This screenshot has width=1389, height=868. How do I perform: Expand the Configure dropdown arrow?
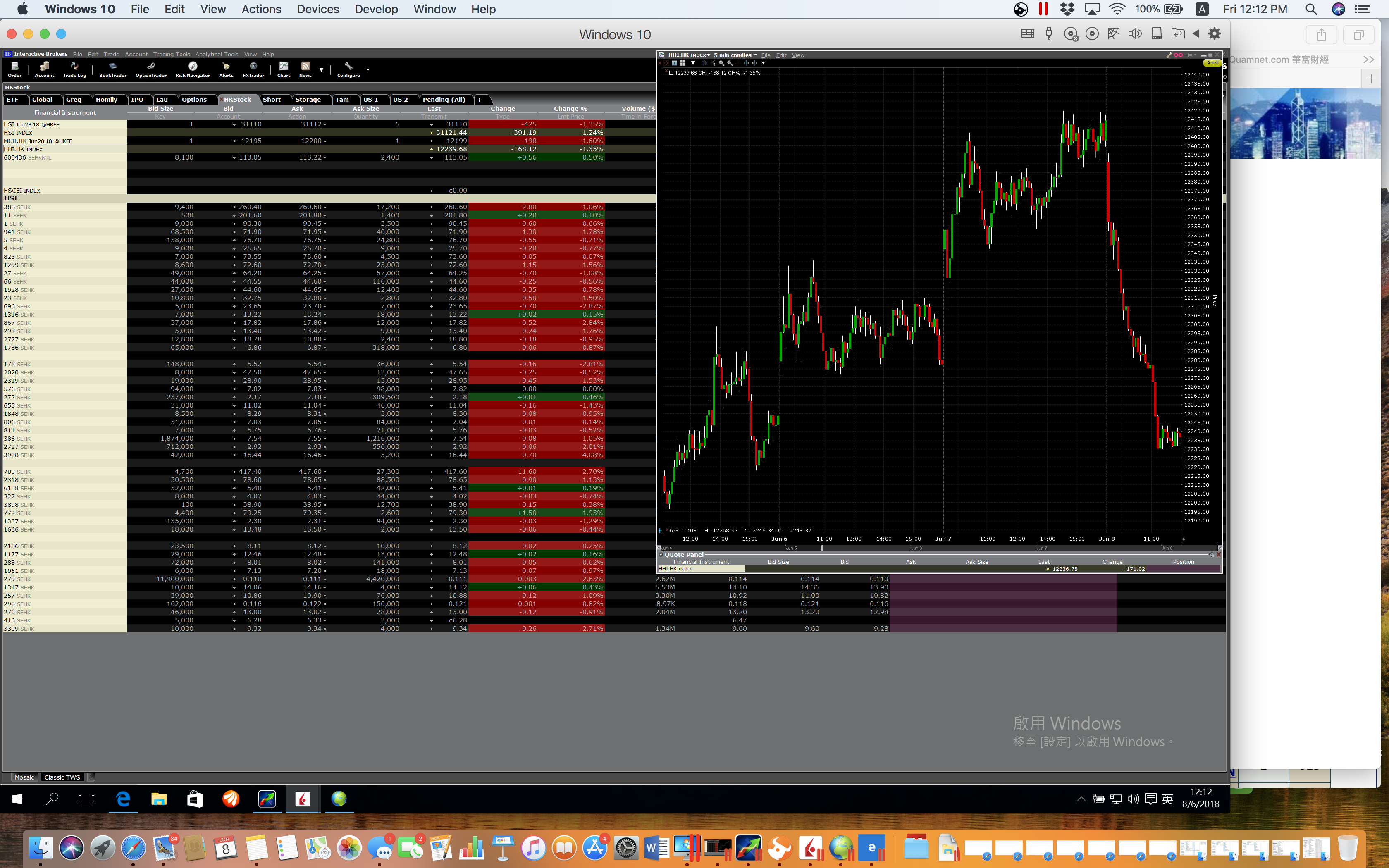click(368, 70)
